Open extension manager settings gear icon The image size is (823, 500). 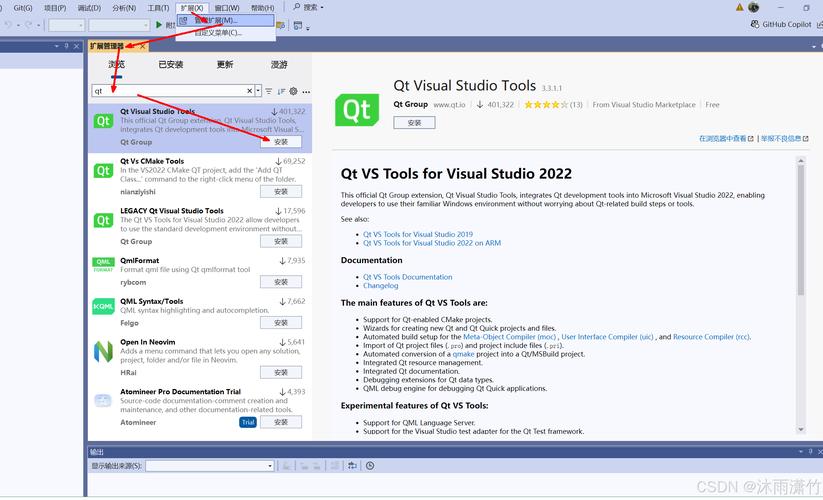coord(293,91)
